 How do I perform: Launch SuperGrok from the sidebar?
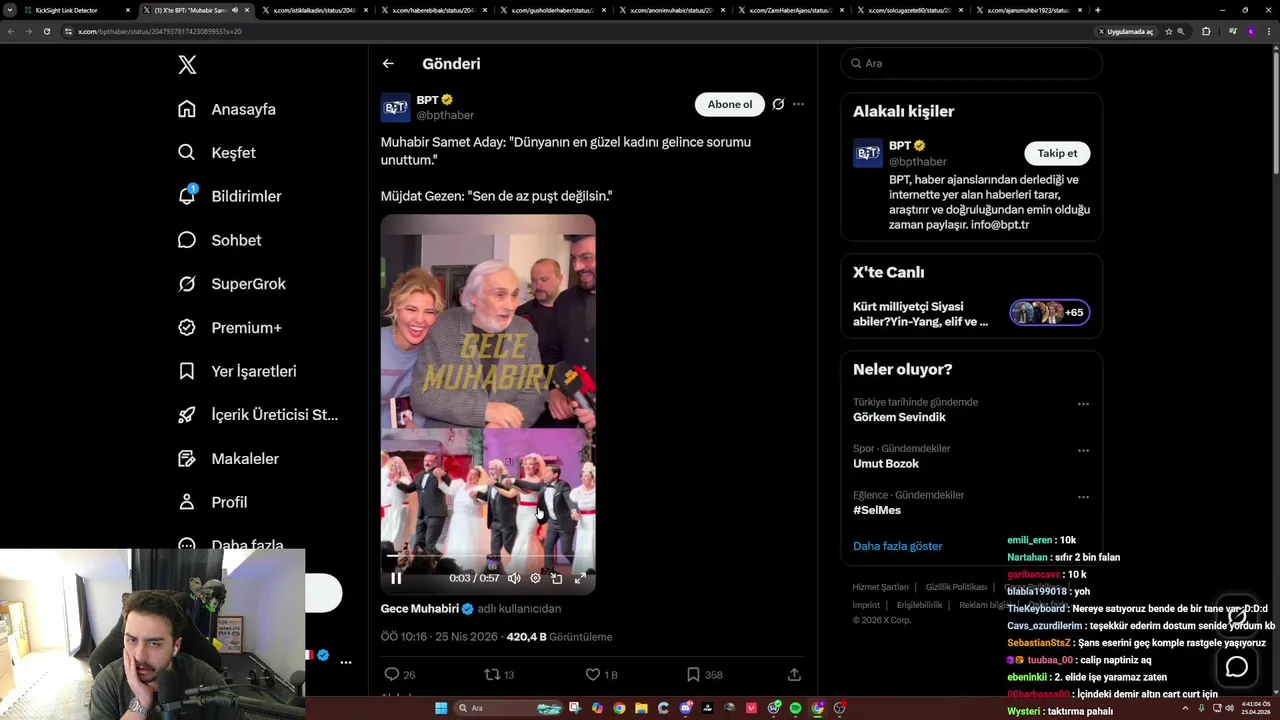(232, 284)
